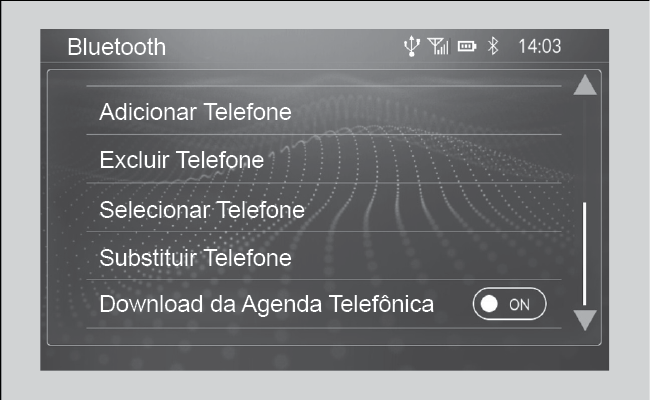Click the scrollbar track above the thumb
Viewport: 650px width, 400px height.
pos(585,149)
